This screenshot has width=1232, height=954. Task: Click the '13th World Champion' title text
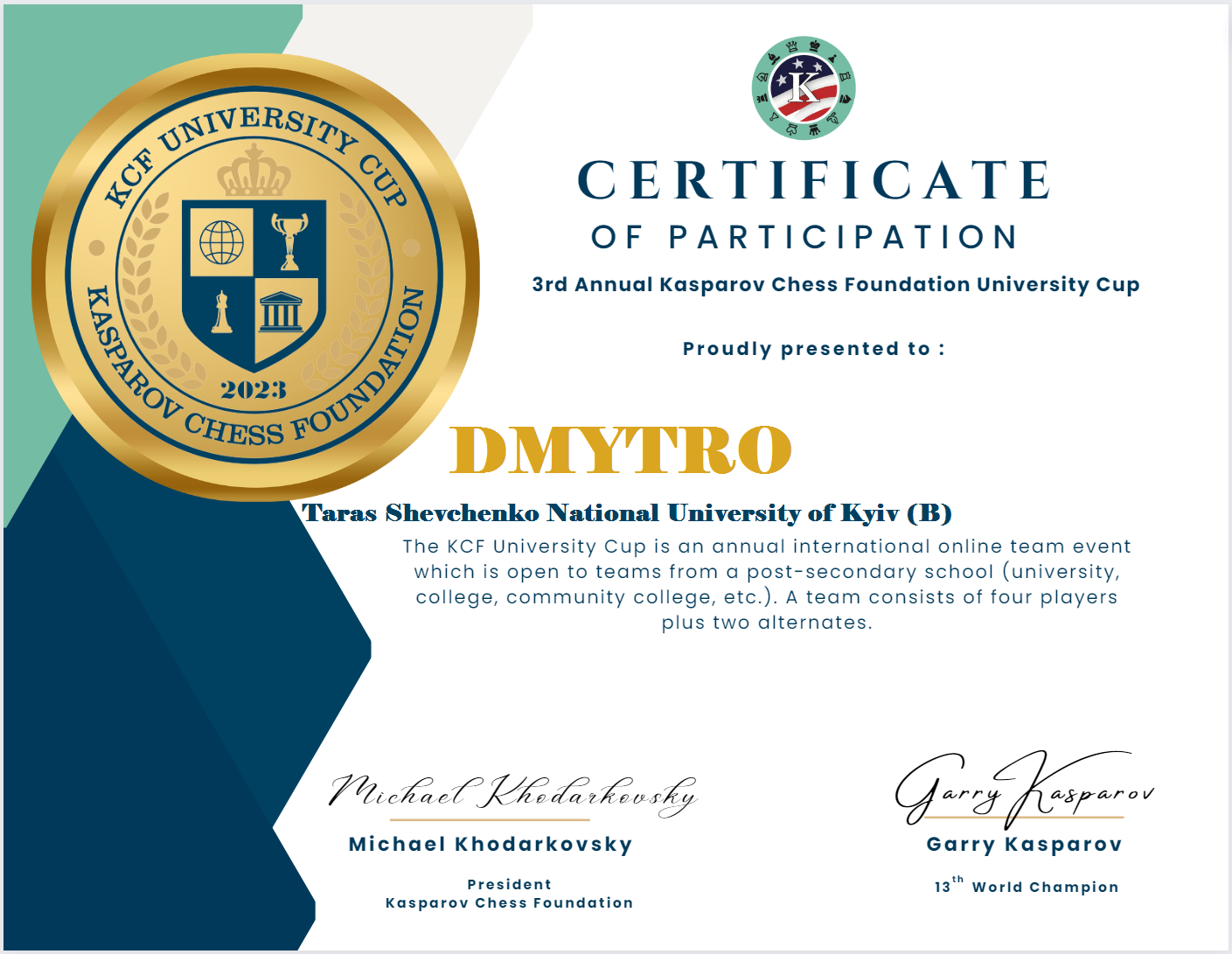point(1026,887)
